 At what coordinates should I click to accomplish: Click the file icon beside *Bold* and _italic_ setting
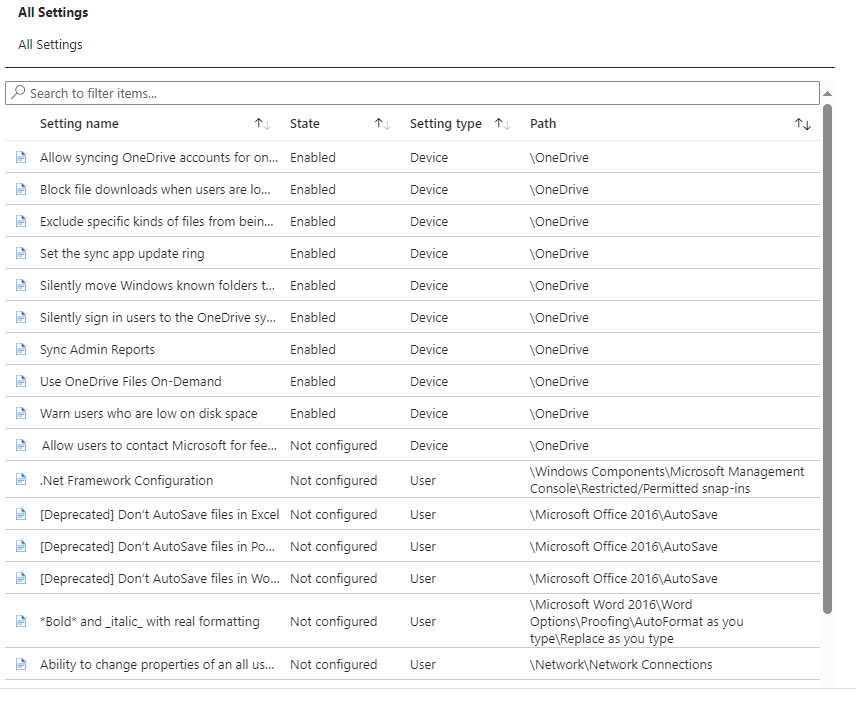21,622
